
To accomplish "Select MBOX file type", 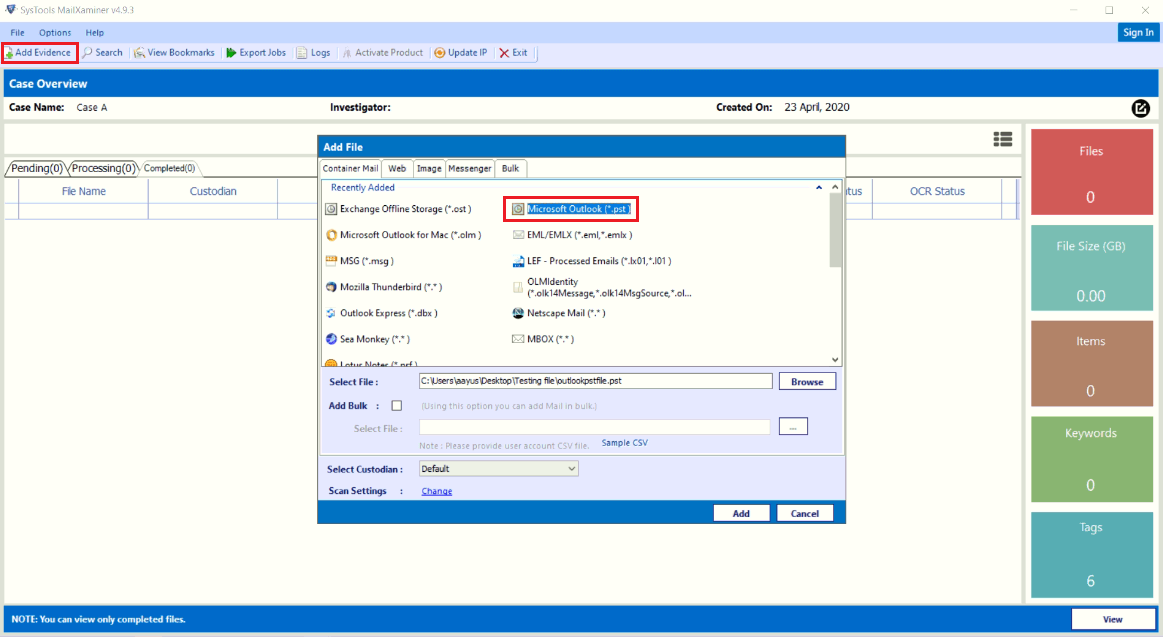I will 543,339.
